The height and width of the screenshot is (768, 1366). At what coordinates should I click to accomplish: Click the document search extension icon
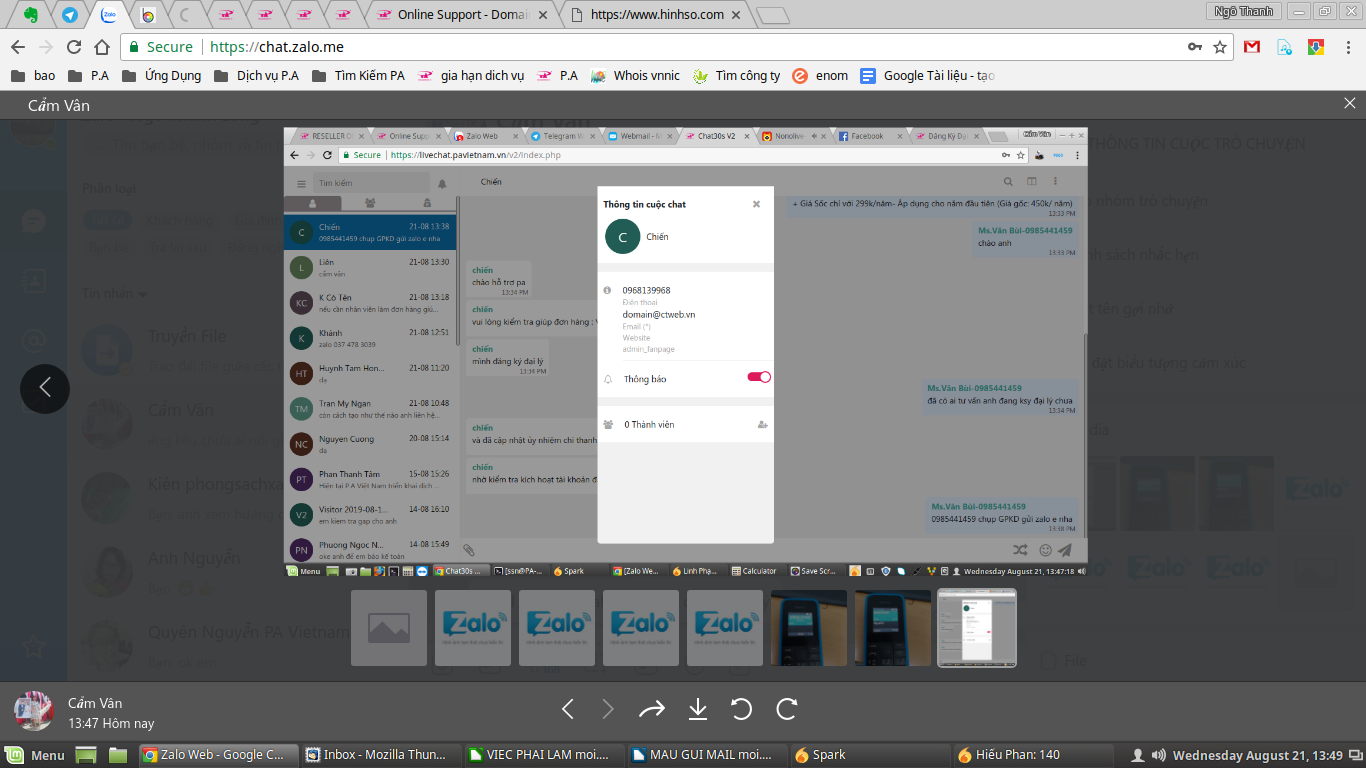pyautogui.click(x=1284, y=47)
